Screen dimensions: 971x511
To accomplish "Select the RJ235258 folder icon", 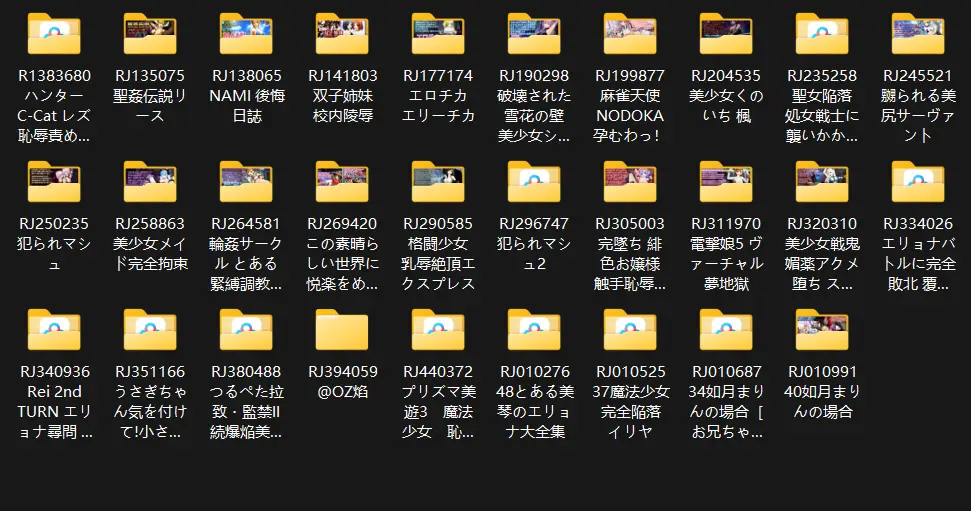I will (822, 33).
